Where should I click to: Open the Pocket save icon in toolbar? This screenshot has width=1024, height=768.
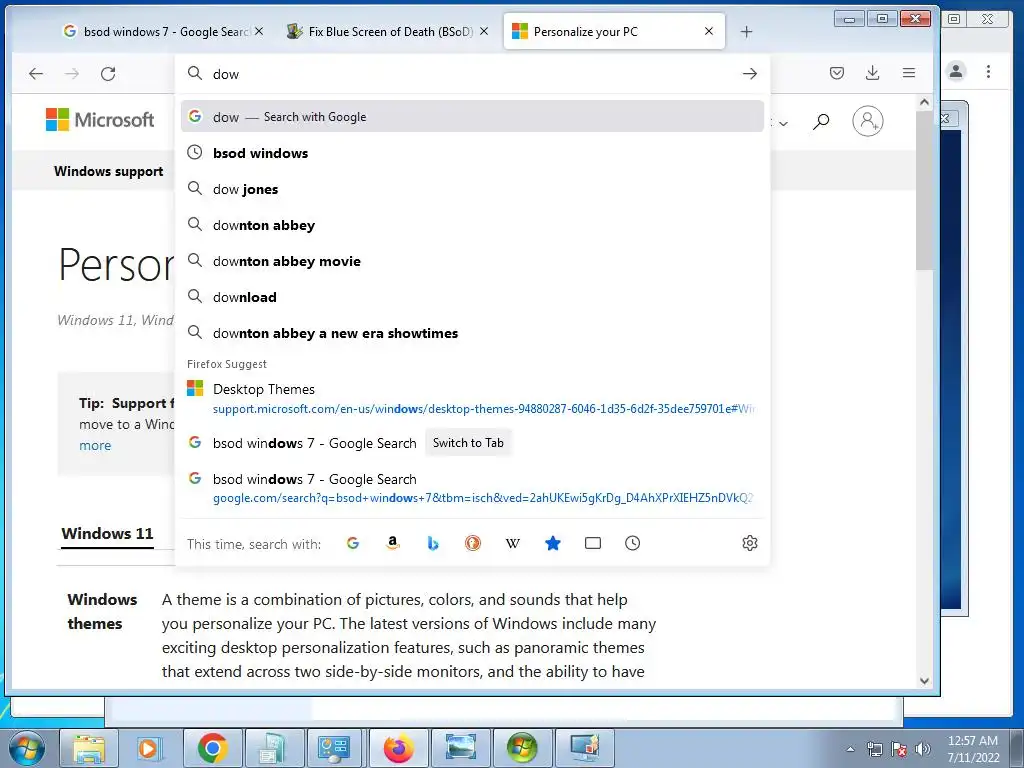pos(837,73)
